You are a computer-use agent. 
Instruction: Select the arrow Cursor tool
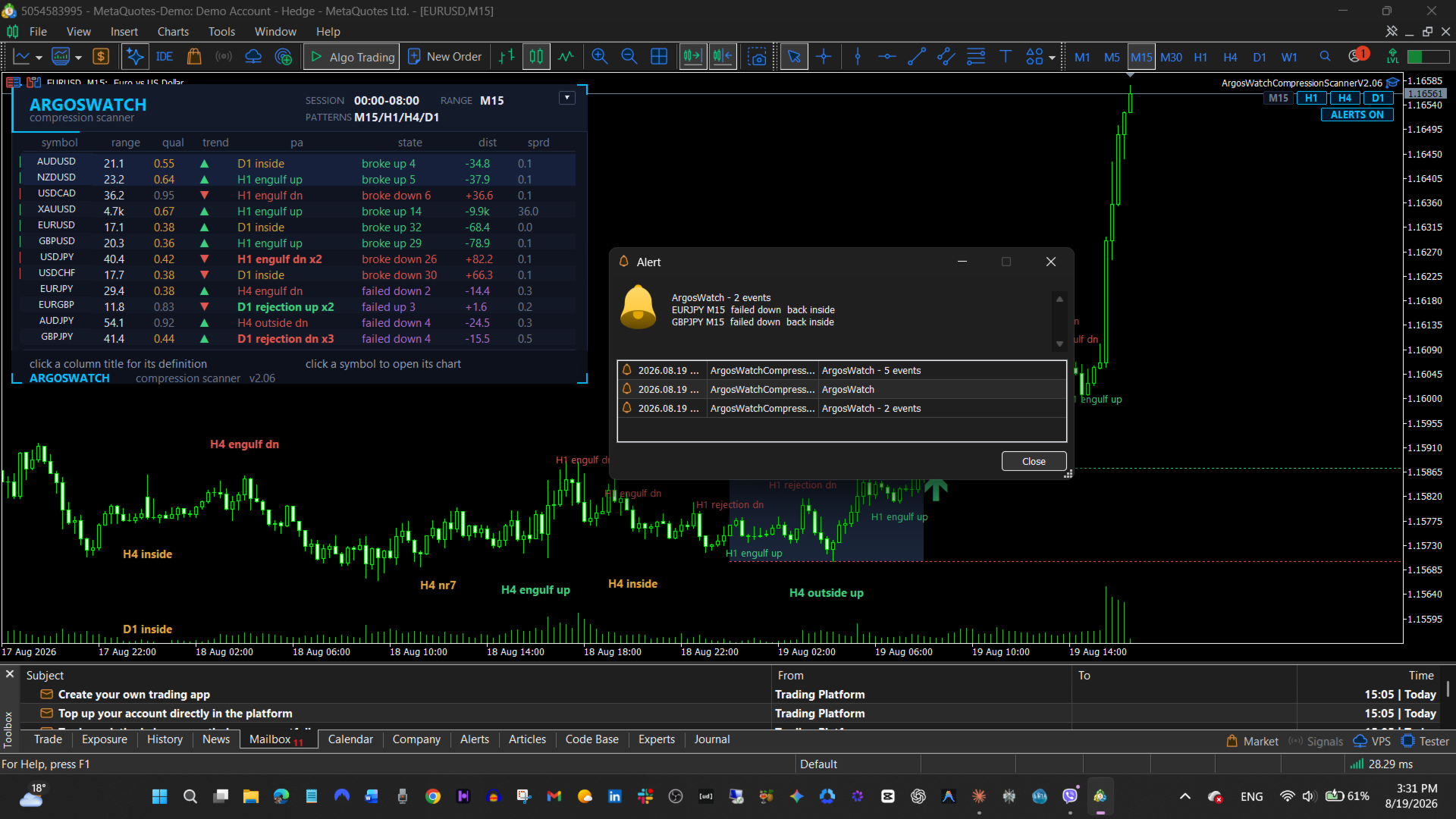point(794,57)
